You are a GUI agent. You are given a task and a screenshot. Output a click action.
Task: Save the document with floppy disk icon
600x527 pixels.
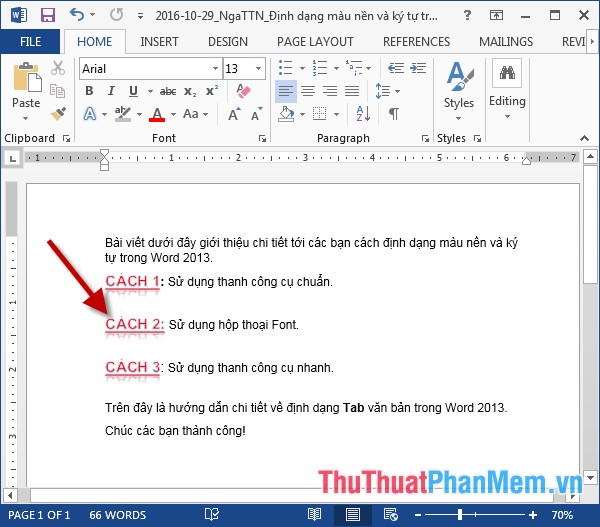point(48,15)
